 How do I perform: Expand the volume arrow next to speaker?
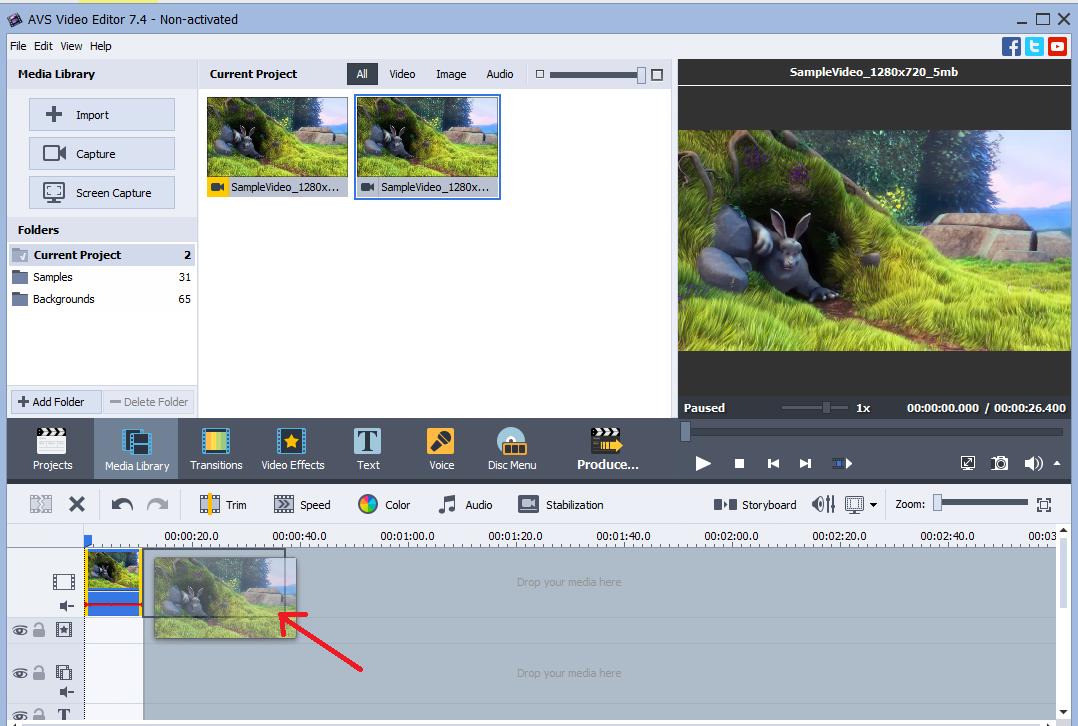click(1057, 463)
